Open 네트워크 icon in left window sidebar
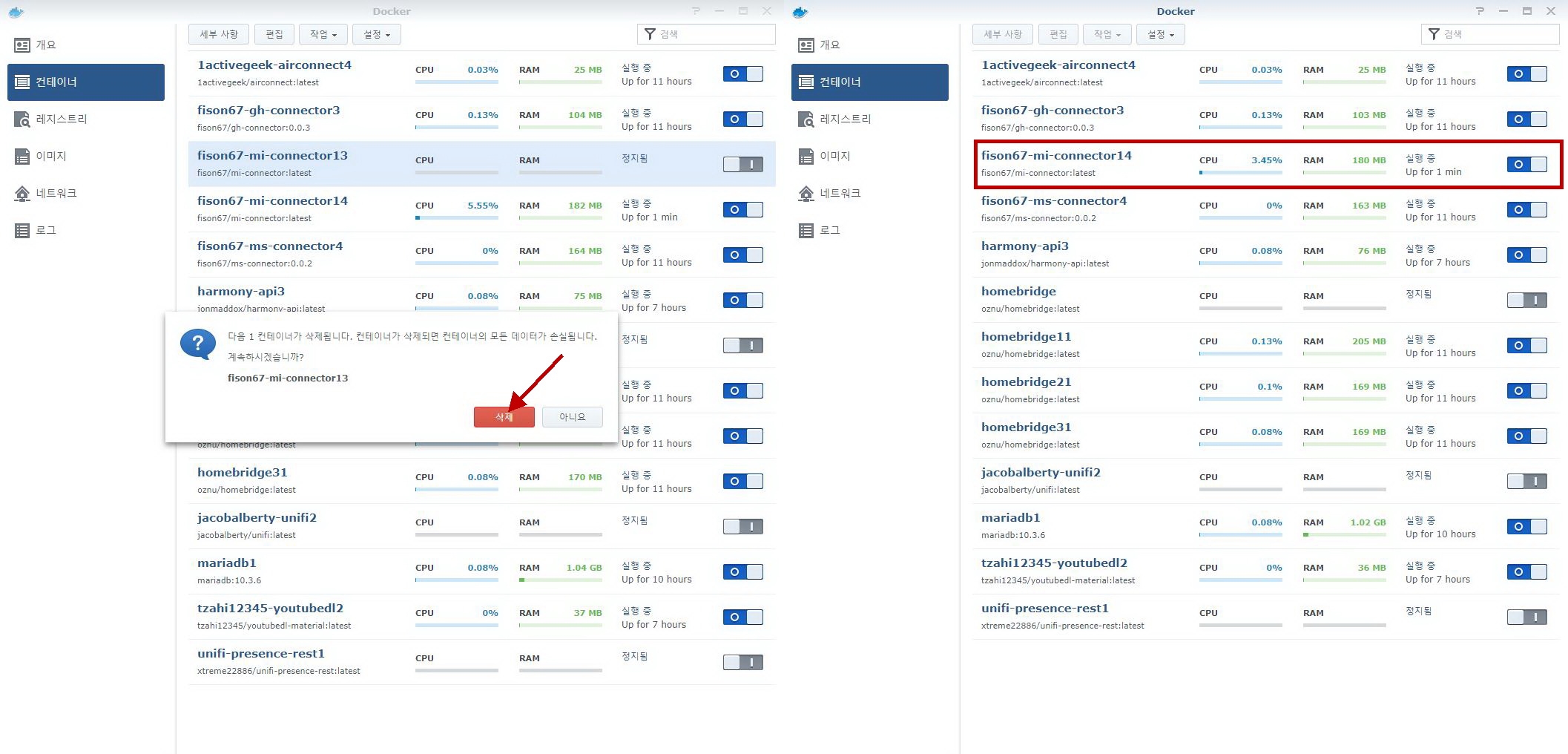Viewport: 1568px width, 754px height. coord(22,194)
